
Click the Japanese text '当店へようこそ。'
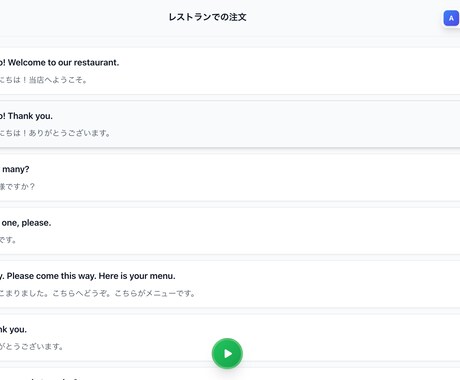pos(58,80)
